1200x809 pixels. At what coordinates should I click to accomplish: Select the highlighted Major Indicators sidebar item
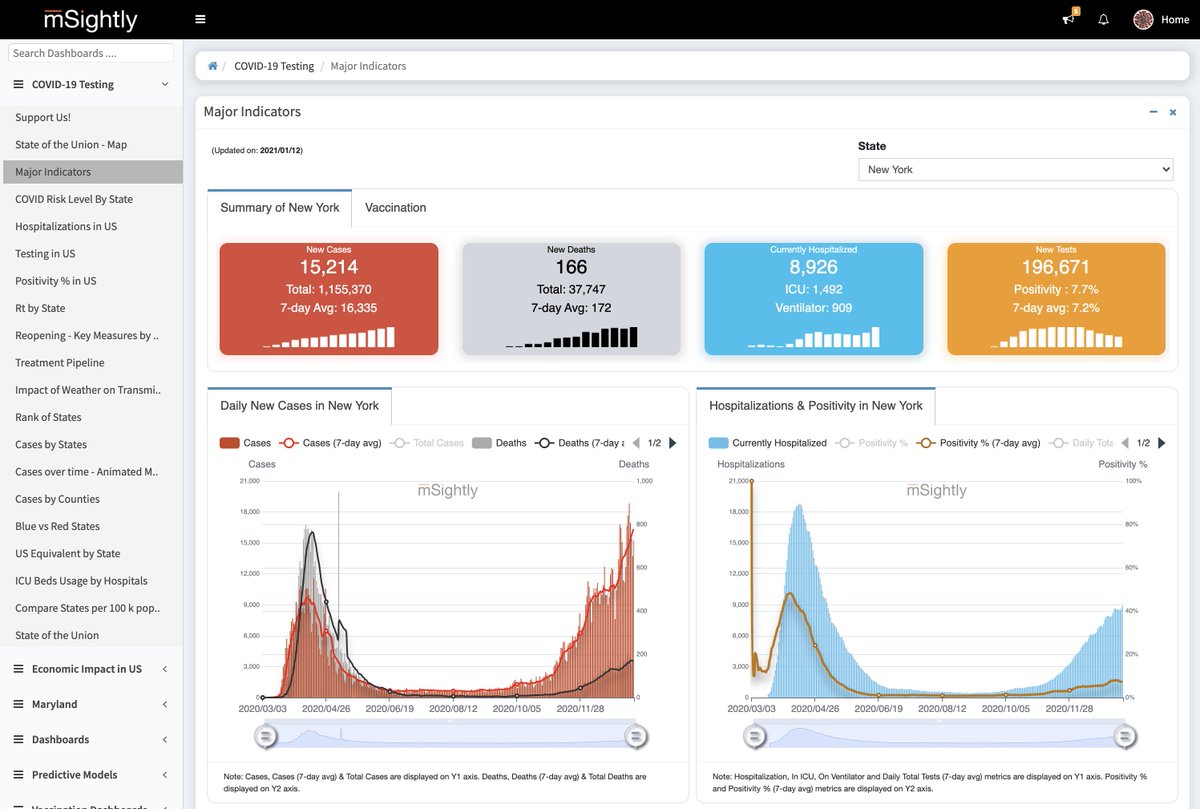[x=91, y=172]
